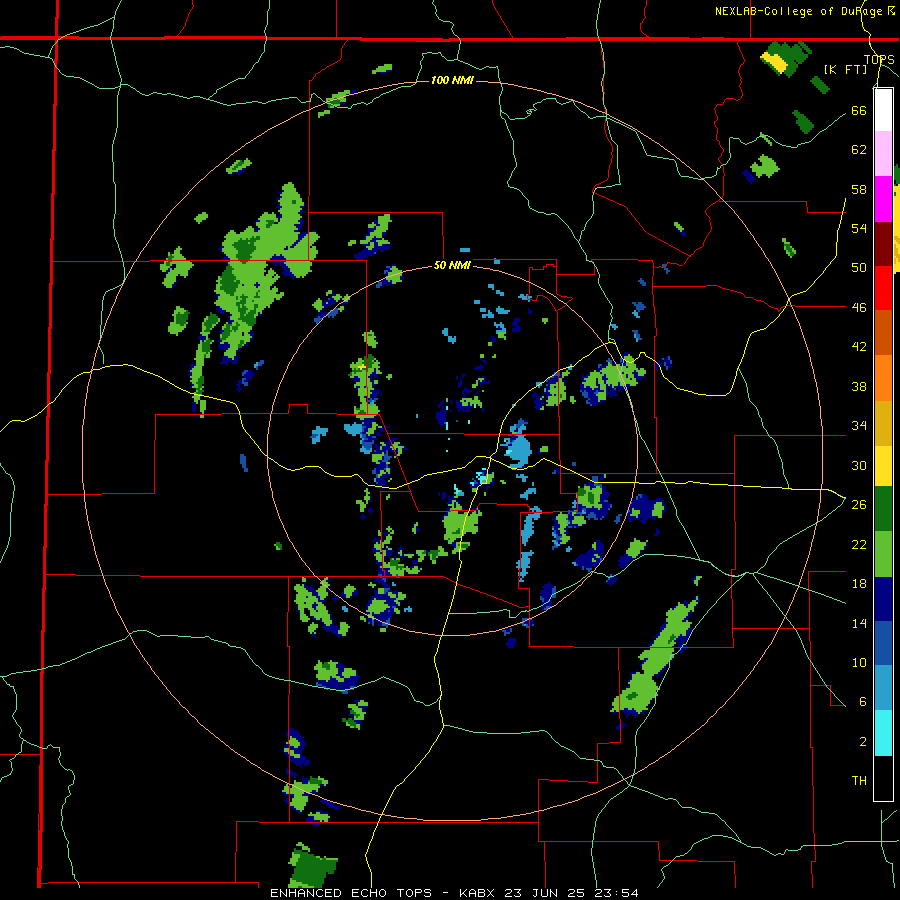
Task: Click the legend value 18
Action: pos(859,584)
